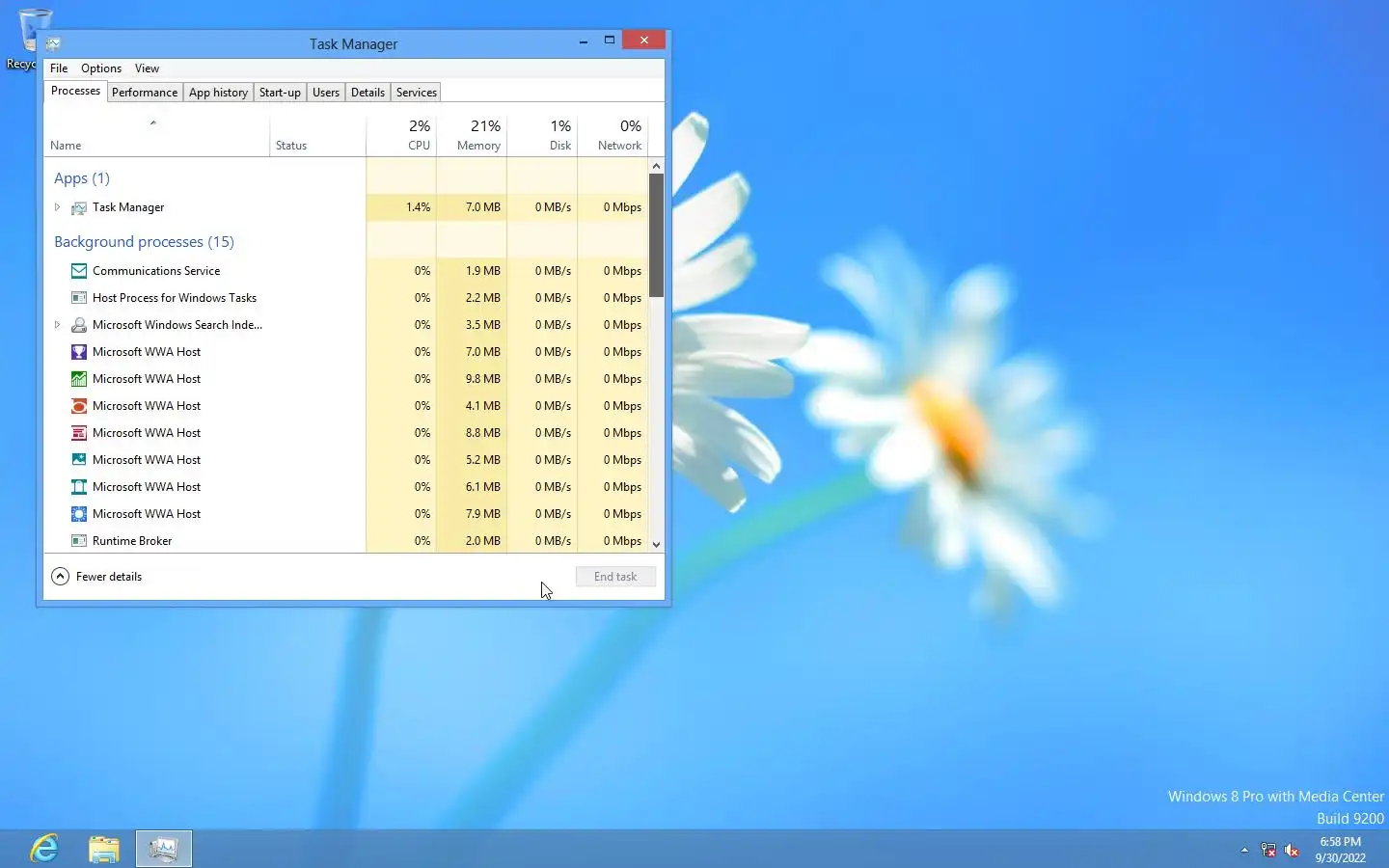Expand the Task Manager app entry
1389x868 pixels.
tap(57, 207)
